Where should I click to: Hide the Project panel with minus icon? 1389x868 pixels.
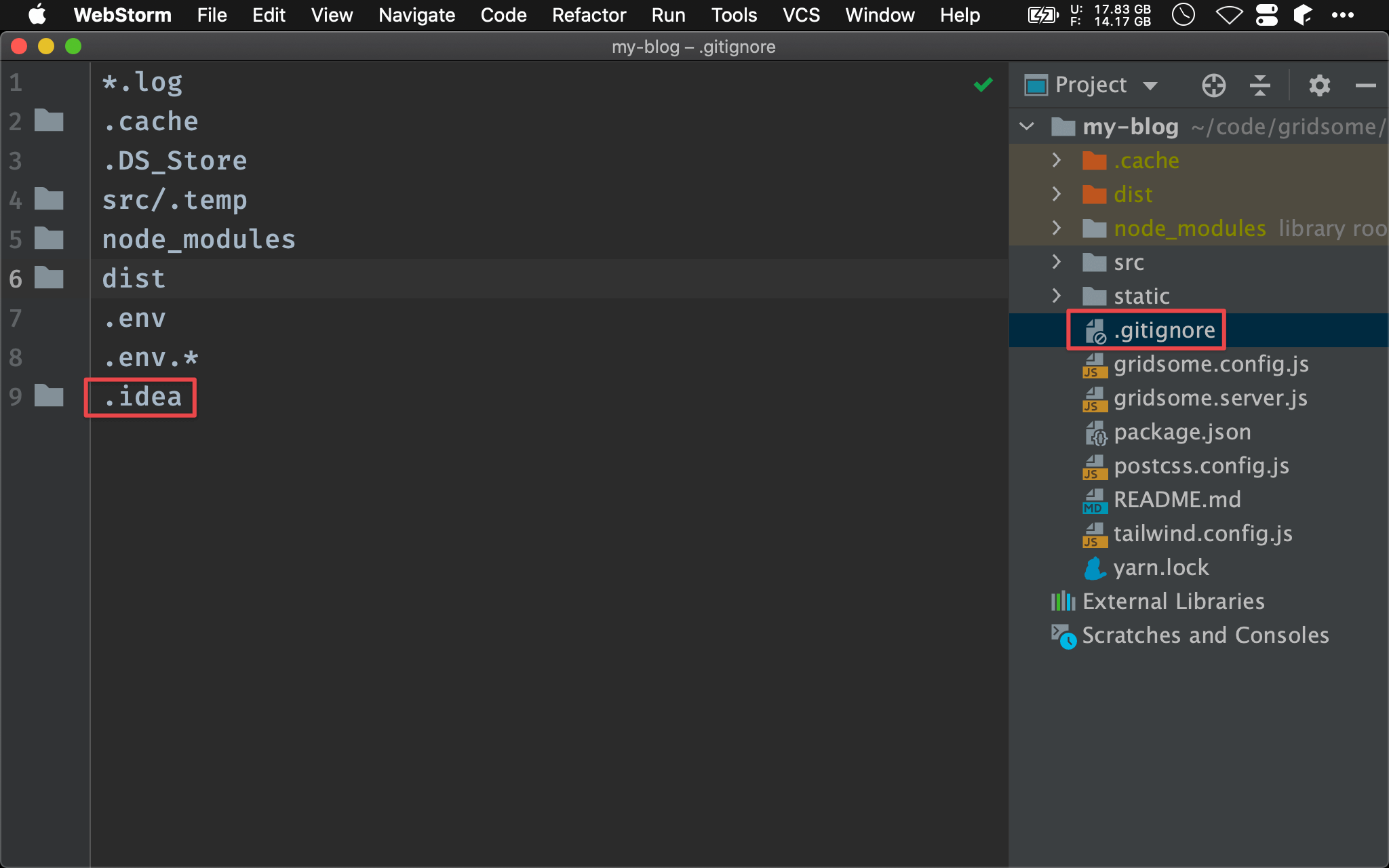point(1365,85)
